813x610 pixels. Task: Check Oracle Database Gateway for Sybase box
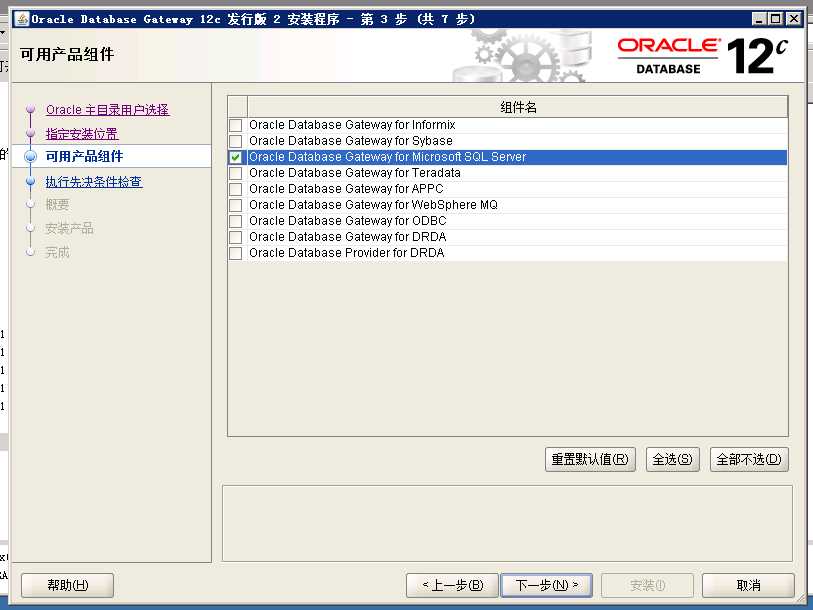235,141
